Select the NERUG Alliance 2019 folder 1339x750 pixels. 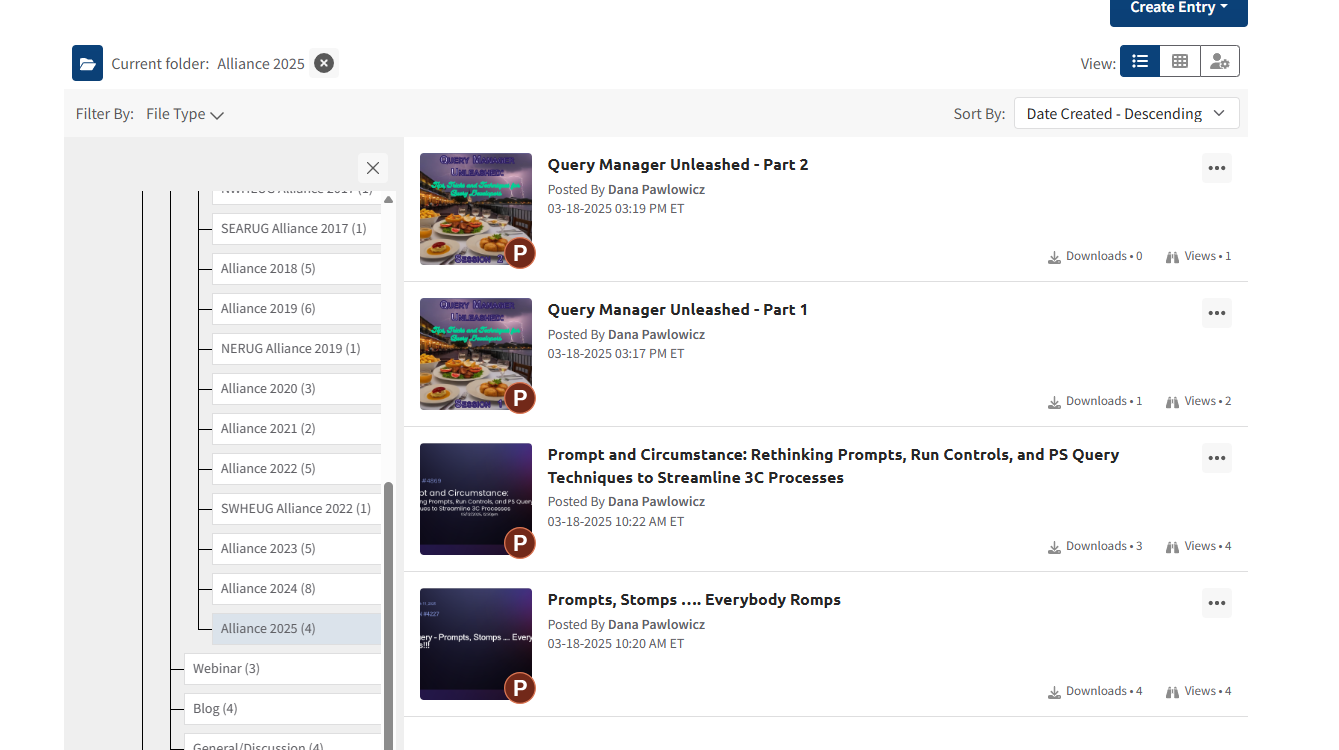point(296,348)
